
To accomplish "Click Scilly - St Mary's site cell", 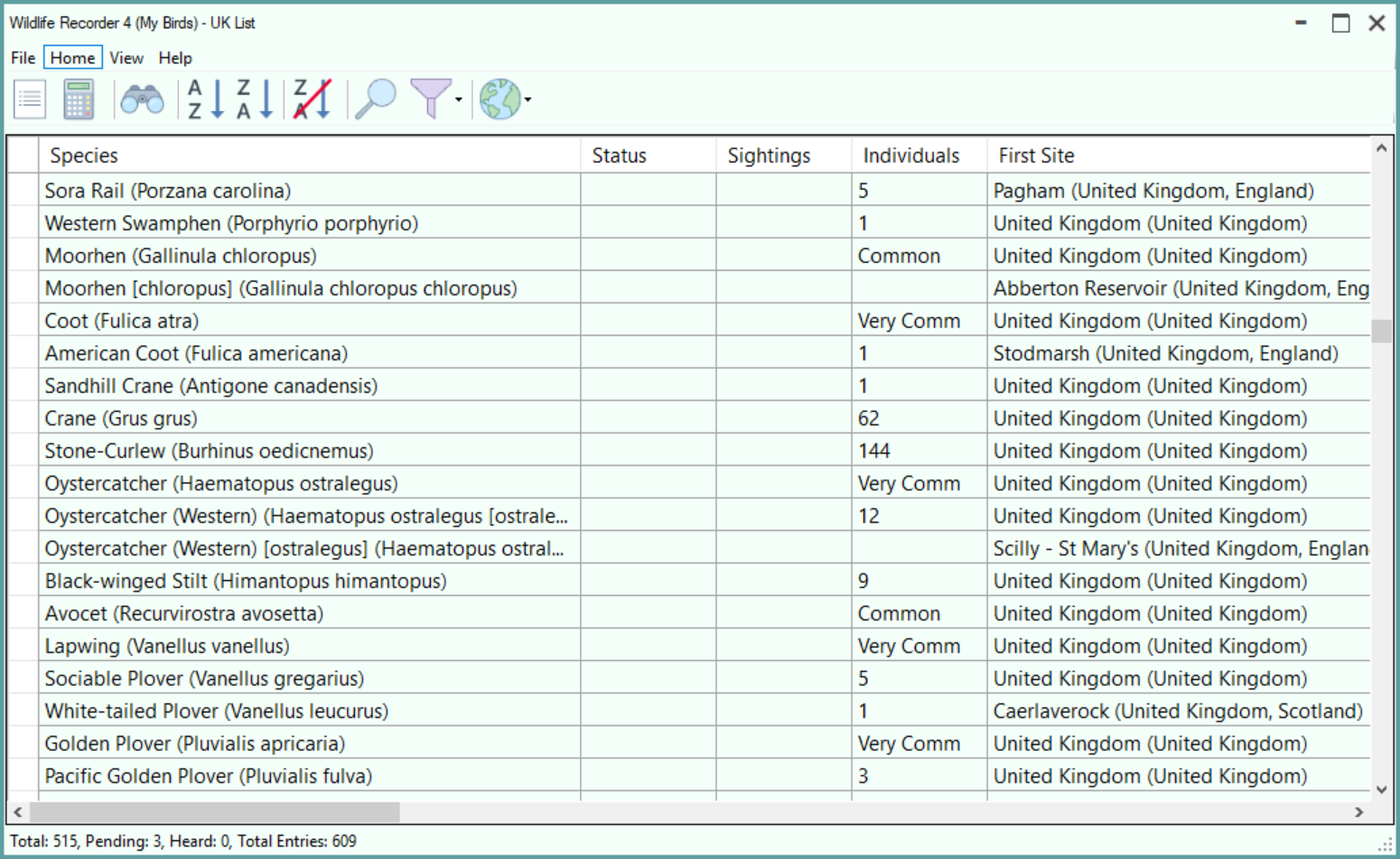I will [1179, 548].
